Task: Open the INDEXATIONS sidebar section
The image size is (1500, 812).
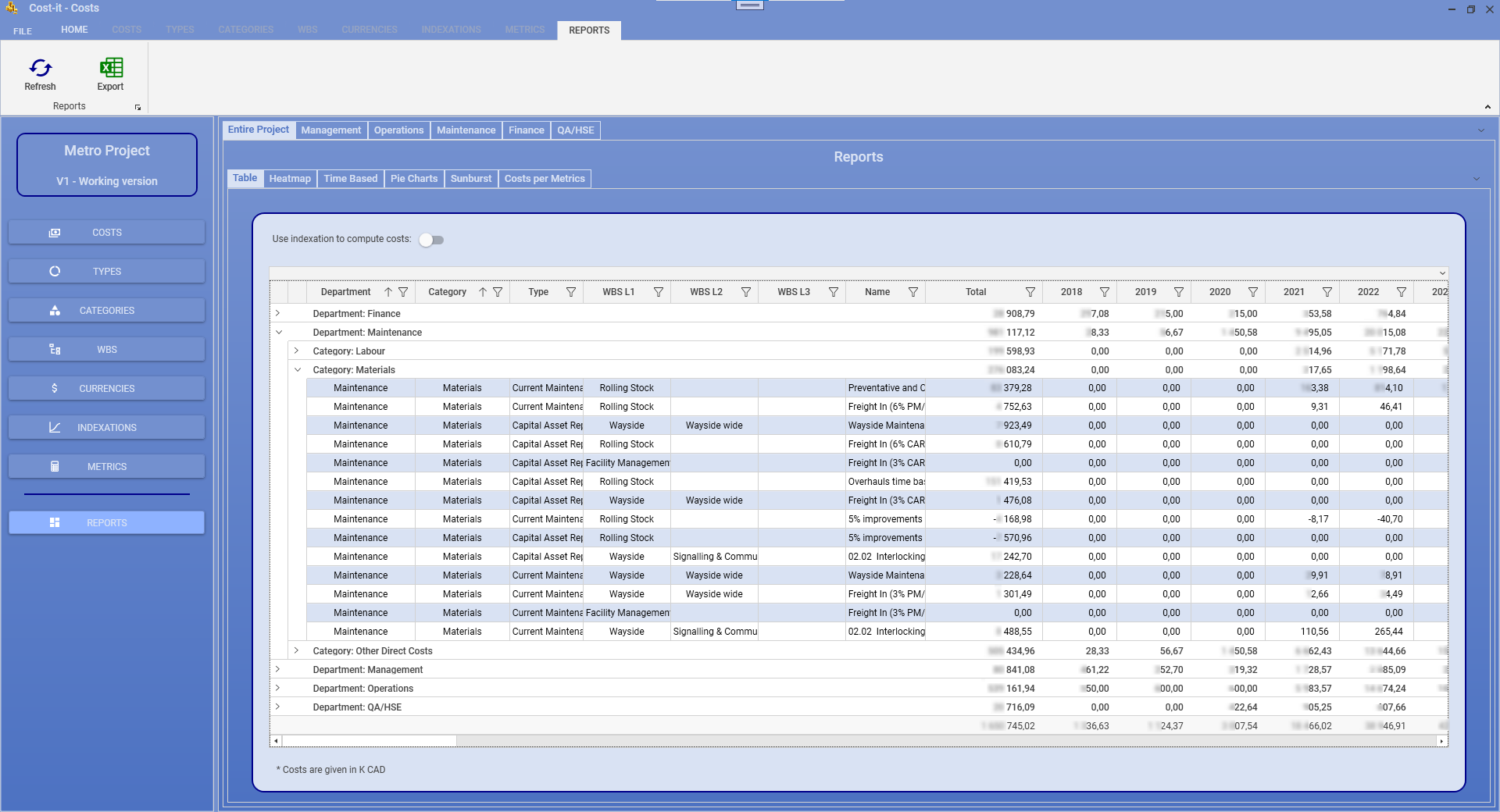Action: click(x=107, y=428)
